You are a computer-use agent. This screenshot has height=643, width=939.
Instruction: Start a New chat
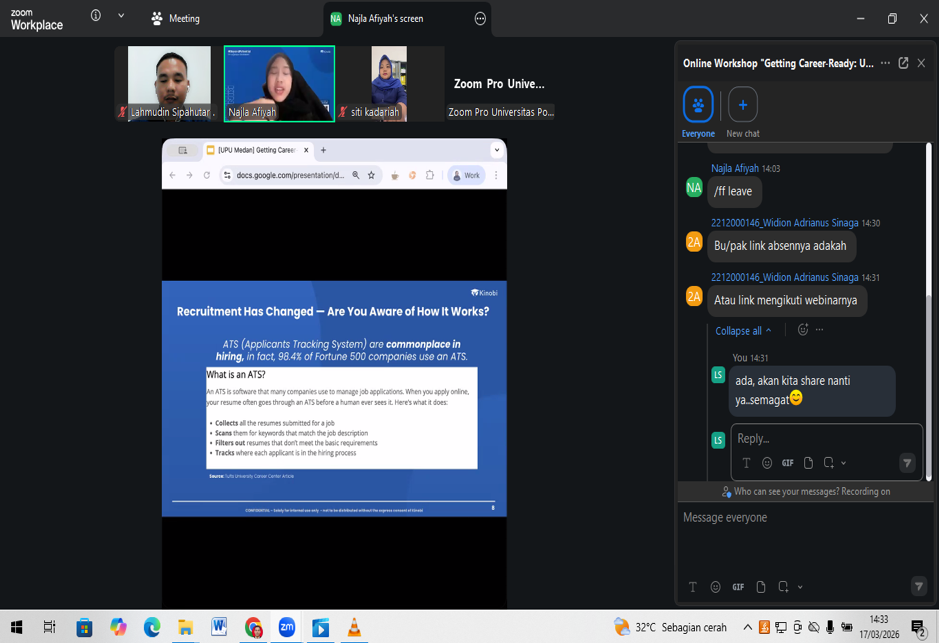click(x=742, y=106)
